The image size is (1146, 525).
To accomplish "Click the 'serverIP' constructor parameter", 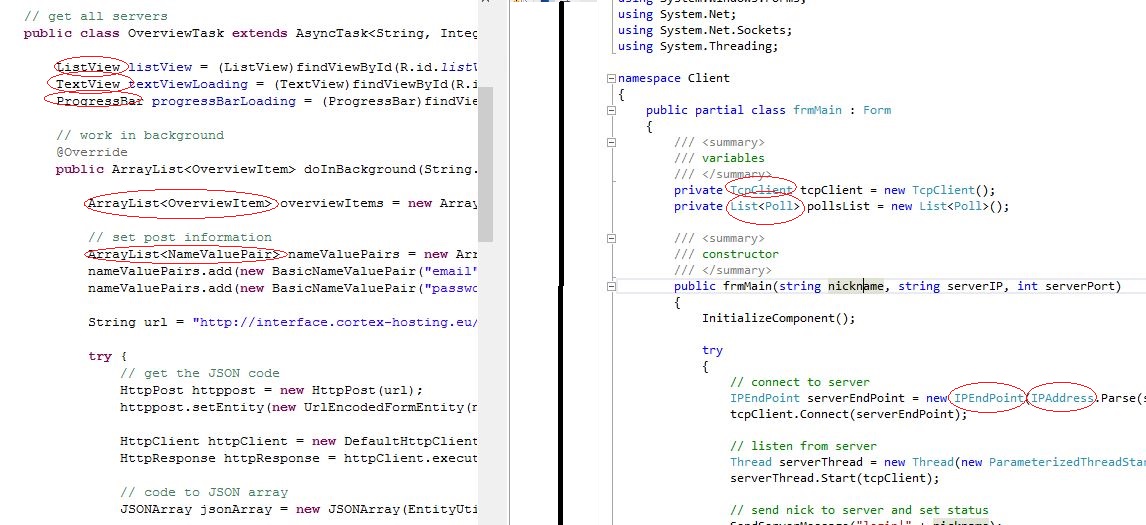I will [975, 286].
